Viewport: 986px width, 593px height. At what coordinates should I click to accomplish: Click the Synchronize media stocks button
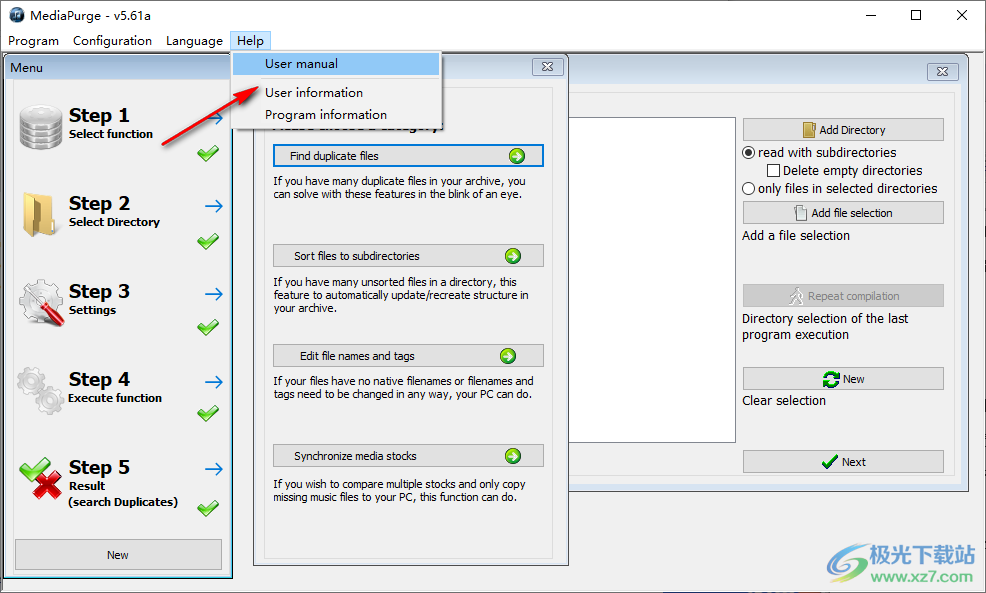408,456
